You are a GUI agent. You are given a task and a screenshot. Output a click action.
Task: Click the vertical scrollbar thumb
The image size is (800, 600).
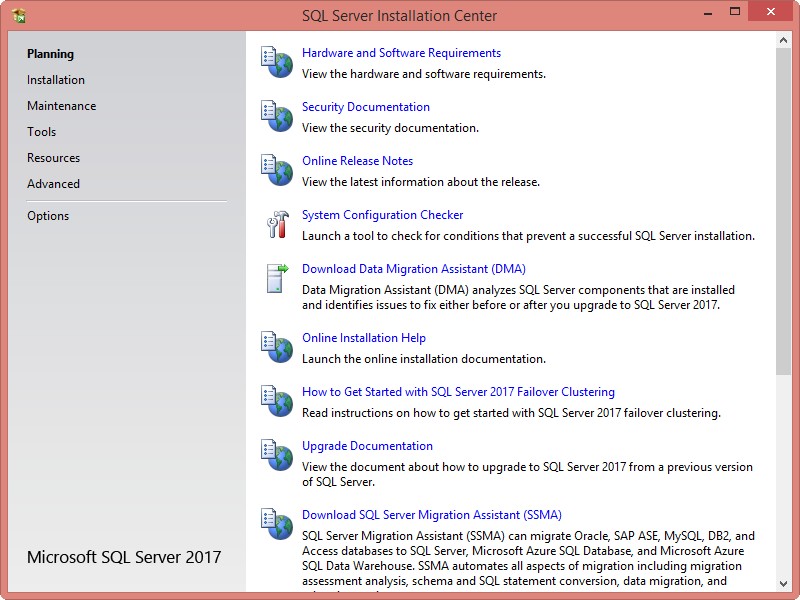coord(783,212)
